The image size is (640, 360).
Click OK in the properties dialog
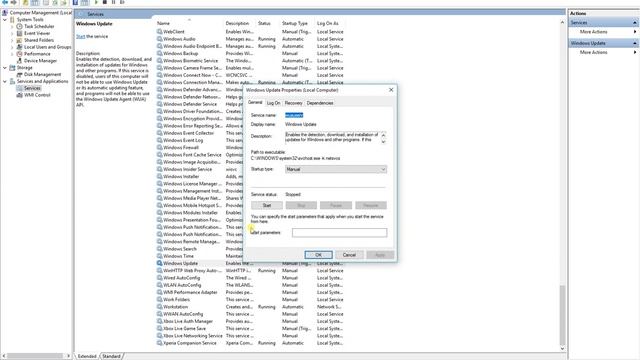318,255
